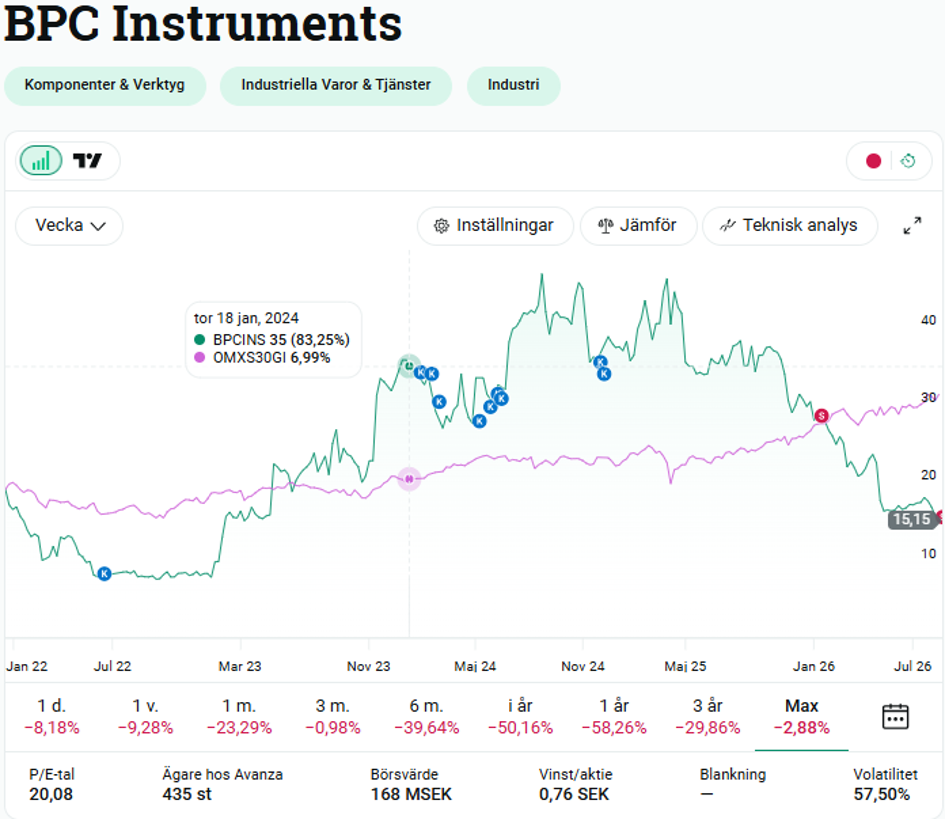Expand chart to fullscreen

(x=912, y=225)
